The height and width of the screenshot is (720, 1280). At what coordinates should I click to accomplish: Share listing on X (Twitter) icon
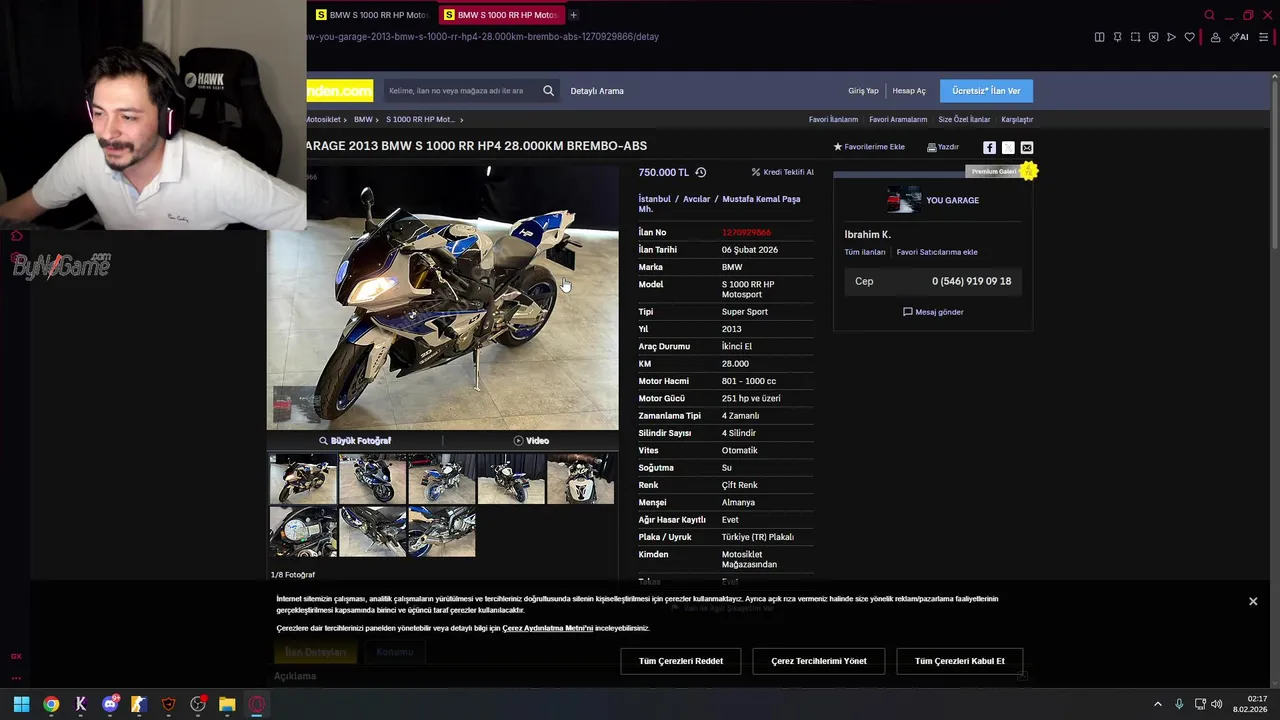point(1008,148)
